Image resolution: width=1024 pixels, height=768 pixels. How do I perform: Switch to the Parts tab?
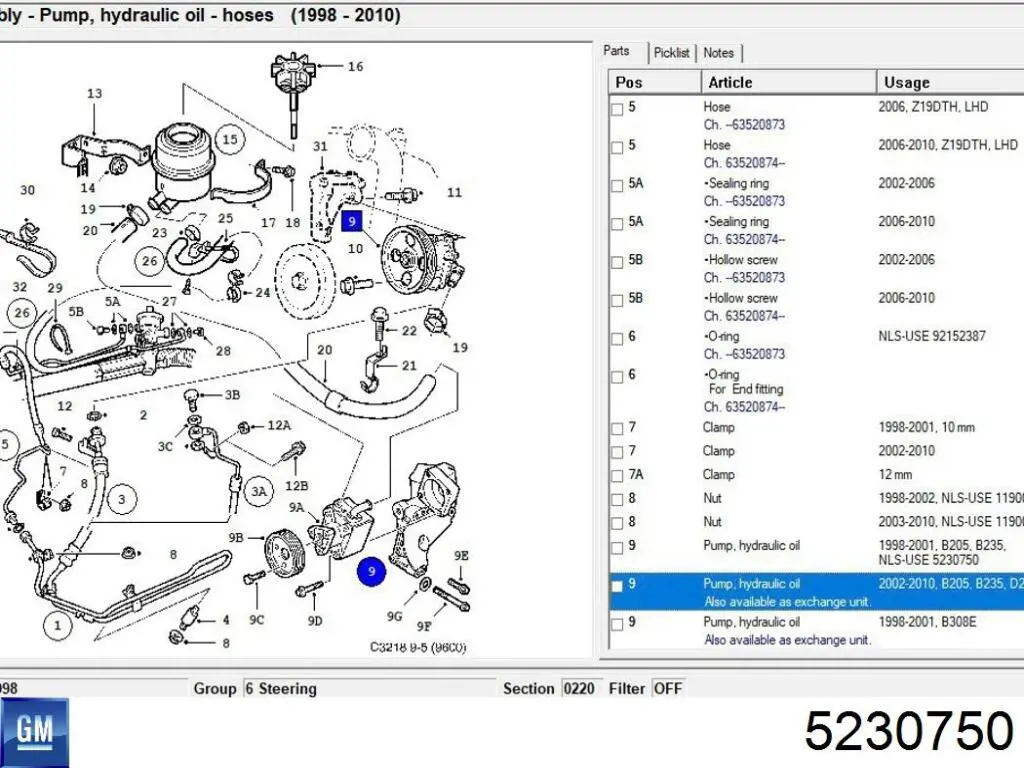pyautogui.click(x=616, y=51)
